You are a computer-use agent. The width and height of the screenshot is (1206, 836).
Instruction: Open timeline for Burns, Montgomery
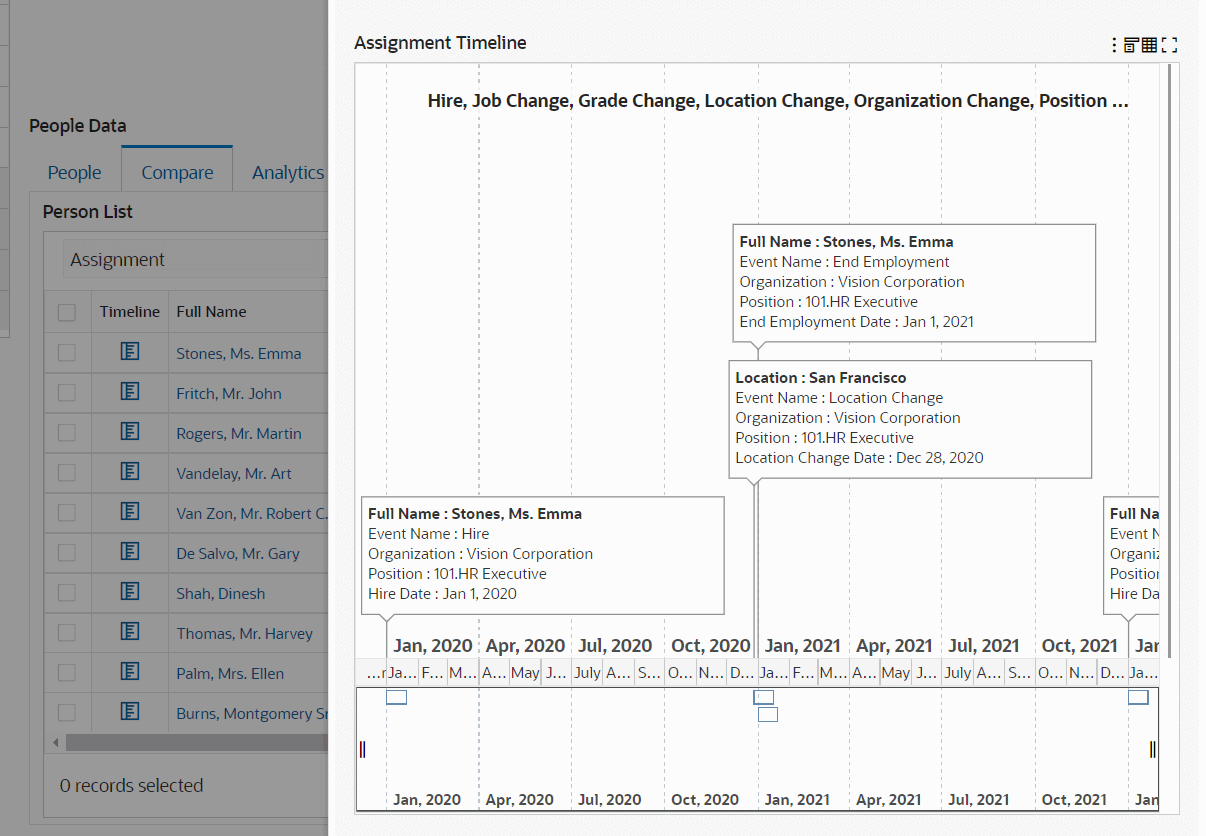[130, 711]
